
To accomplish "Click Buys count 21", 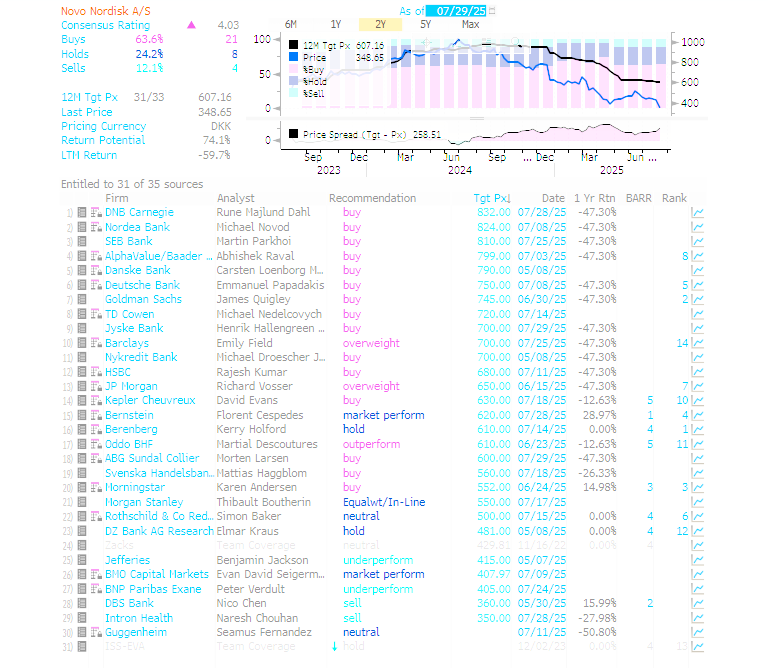I will click(x=231, y=39).
